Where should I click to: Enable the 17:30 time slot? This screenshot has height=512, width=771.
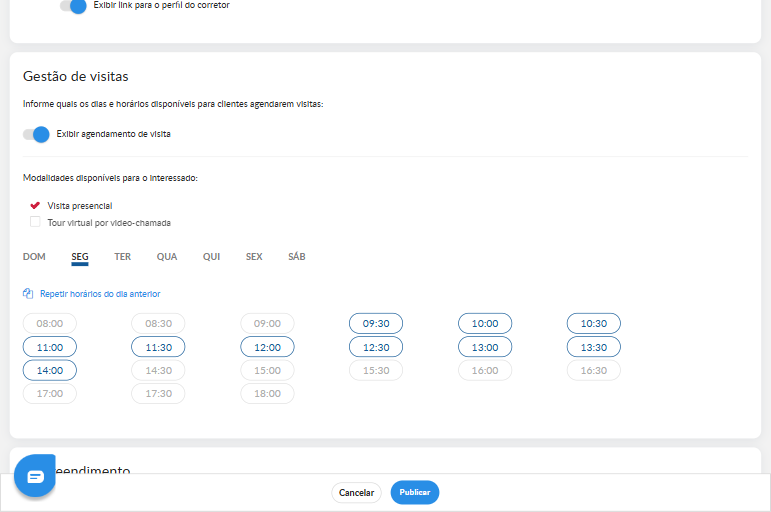158,393
